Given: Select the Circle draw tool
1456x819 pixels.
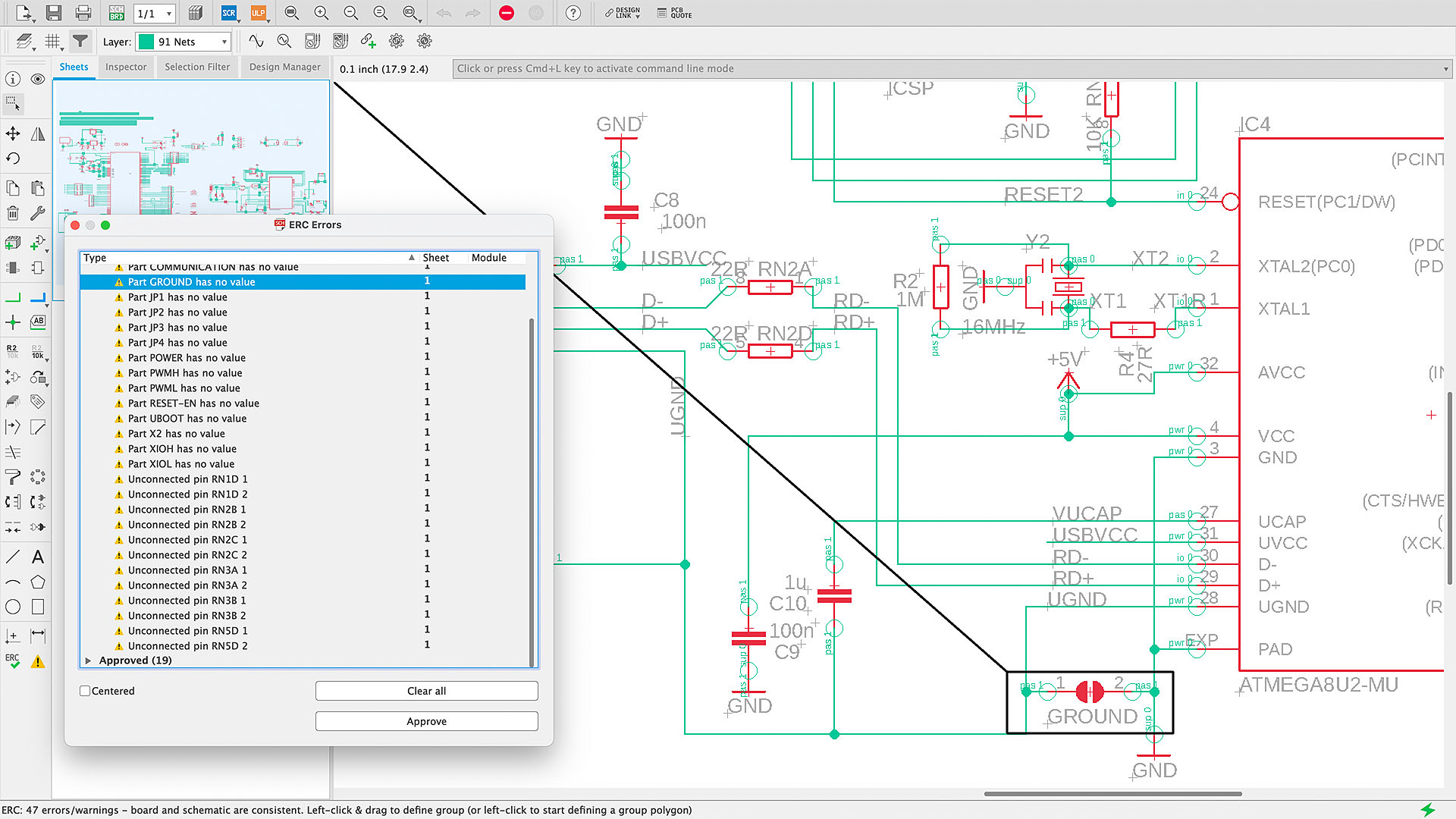Looking at the screenshot, I should (13, 607).
